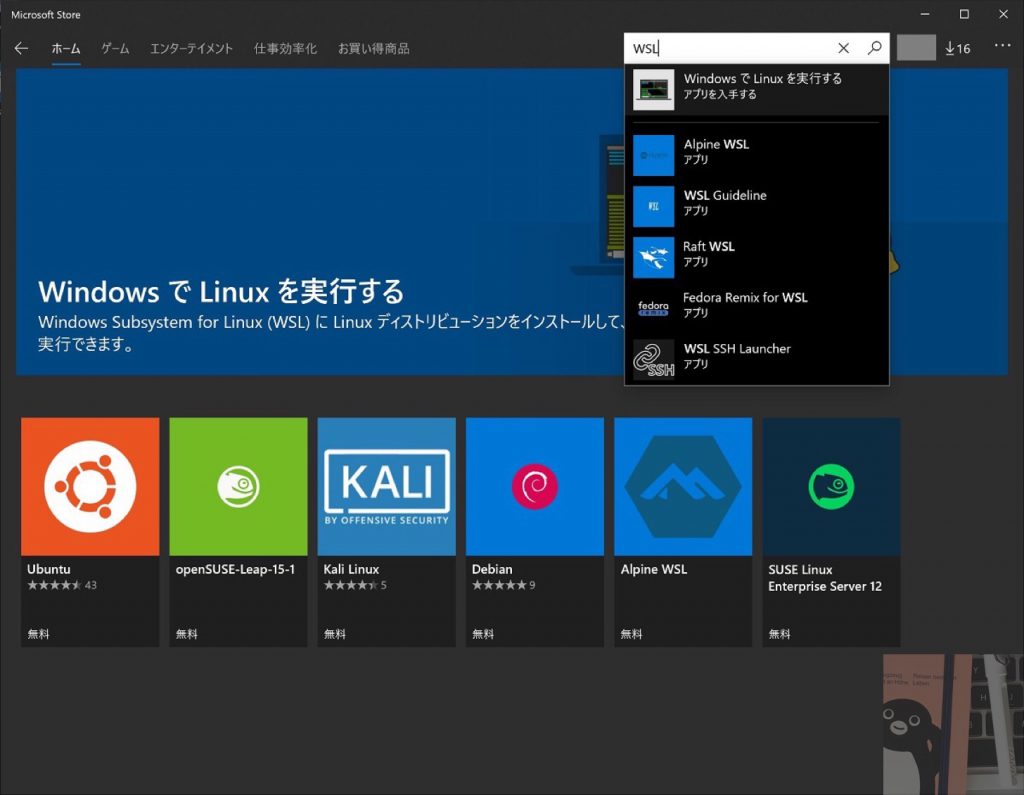
Task: Click the SUSE Linux Enterprise Server 12 title
Action: point(825,577)
